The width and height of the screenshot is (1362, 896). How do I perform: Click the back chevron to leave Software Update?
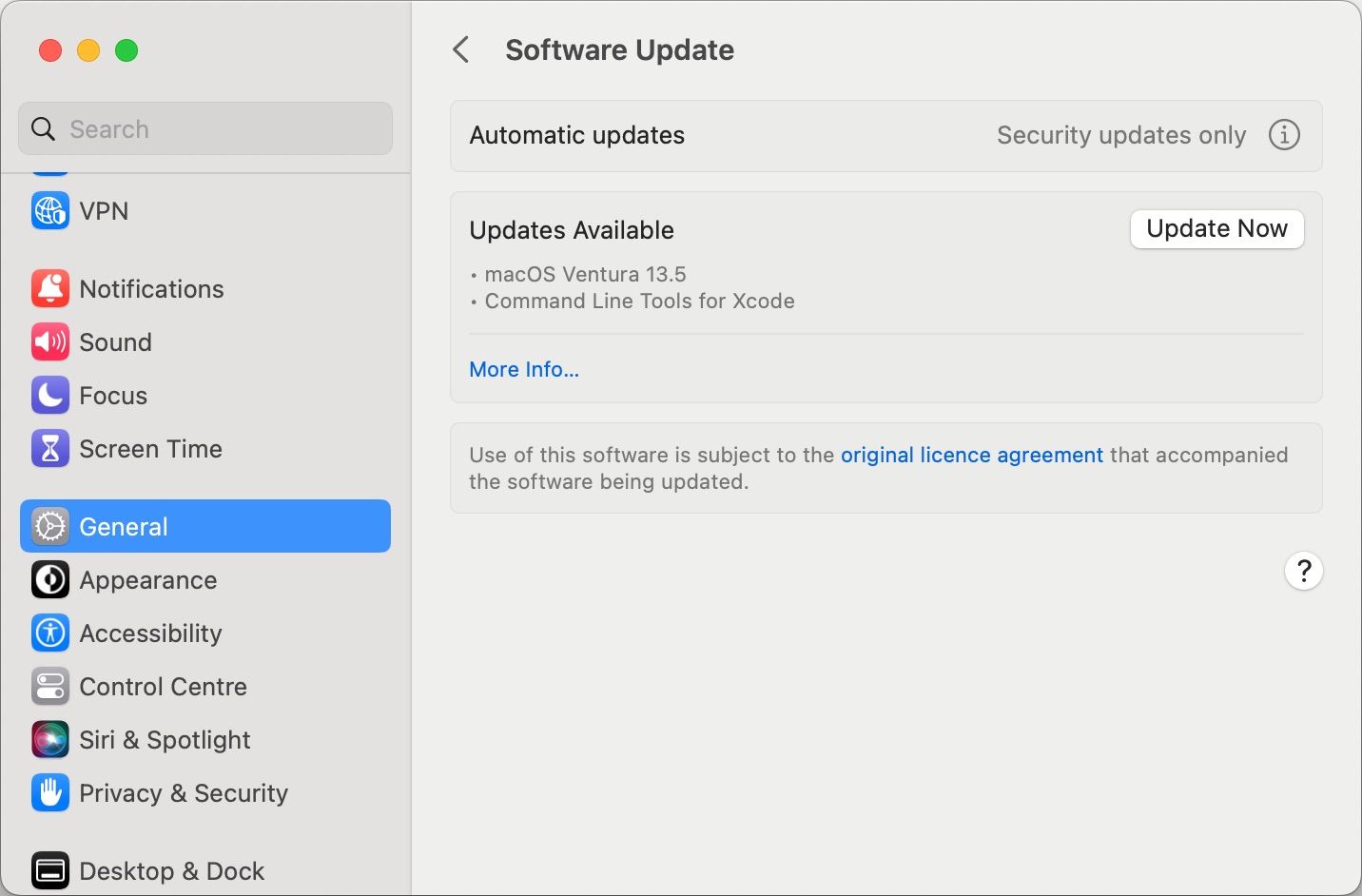pyautogui.click(x=462, y=49)
